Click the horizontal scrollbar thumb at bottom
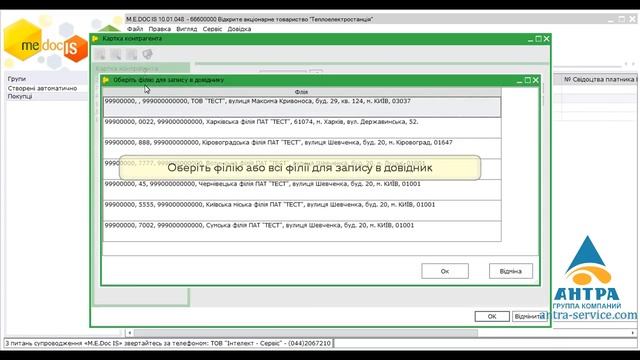The image size is (640, 360). point(305,333)
